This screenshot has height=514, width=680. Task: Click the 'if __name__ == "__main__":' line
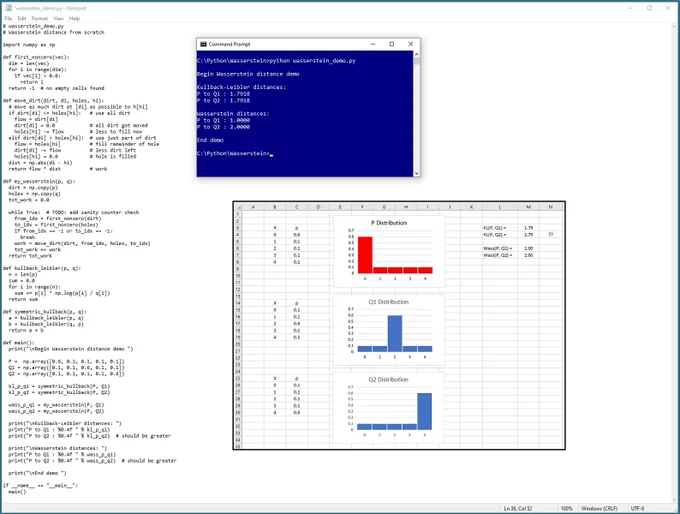(x=40, y=485)
